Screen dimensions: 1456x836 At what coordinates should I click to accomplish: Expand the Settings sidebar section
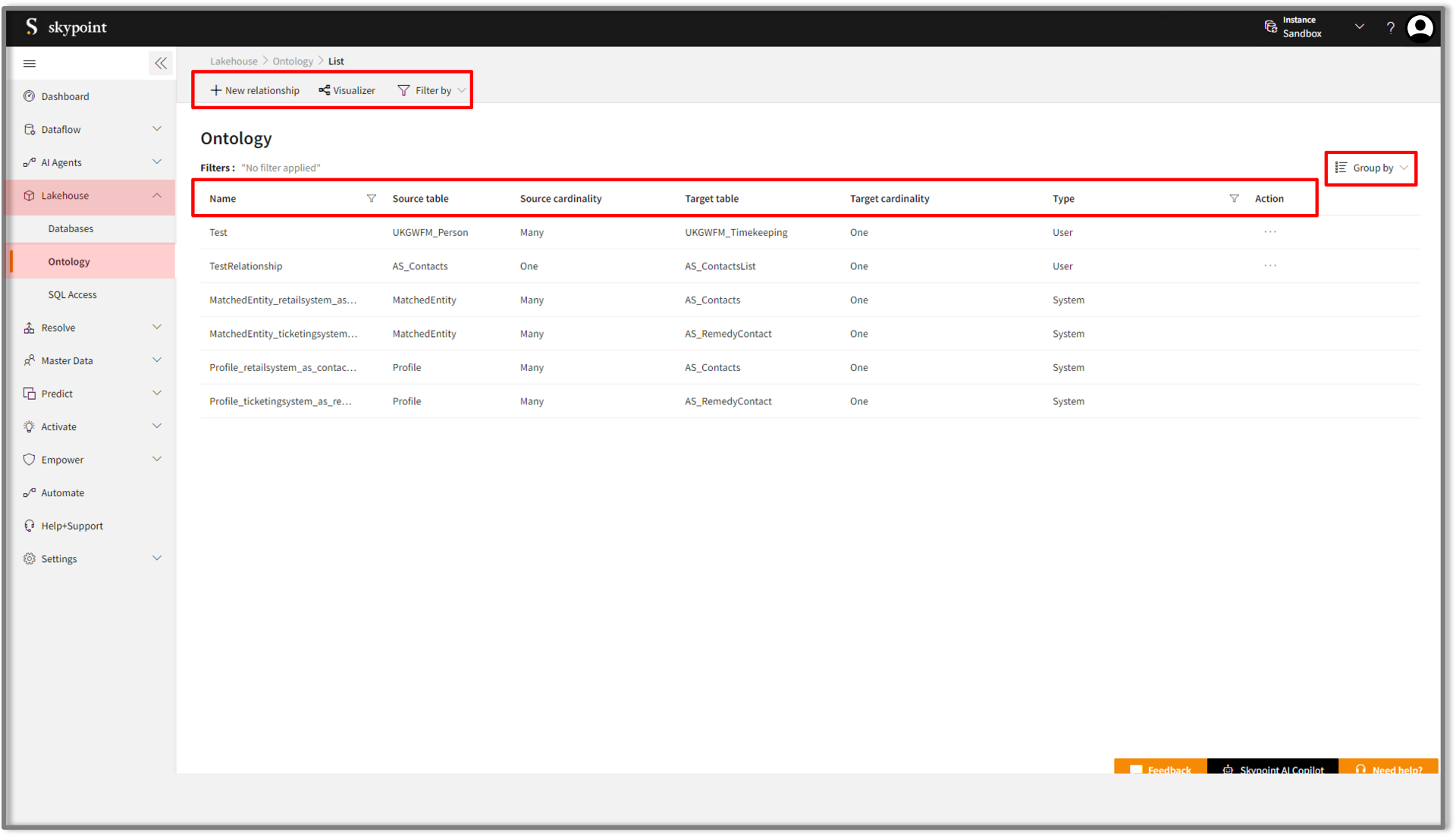tap(157, 558)
